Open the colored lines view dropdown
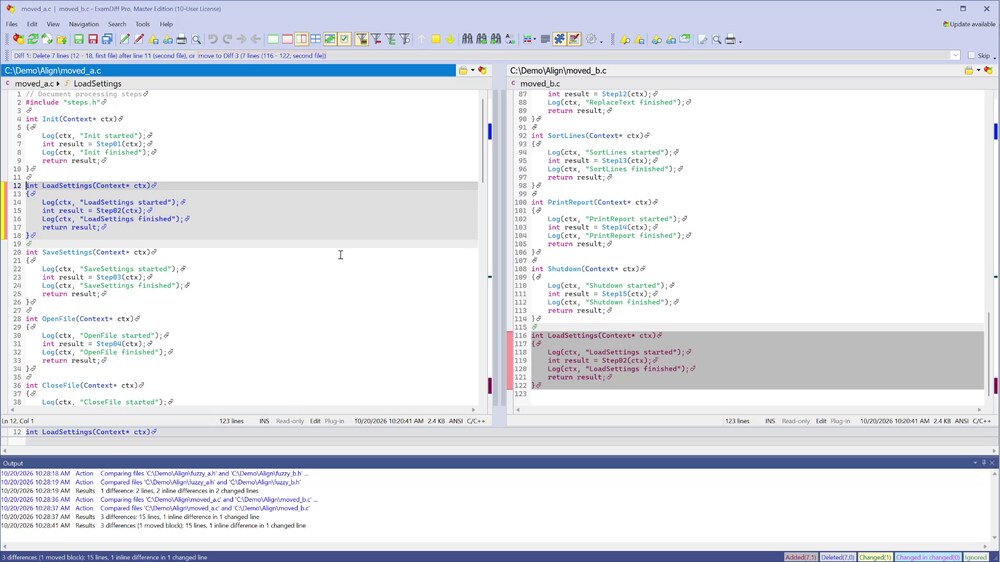 click(535, 40)
